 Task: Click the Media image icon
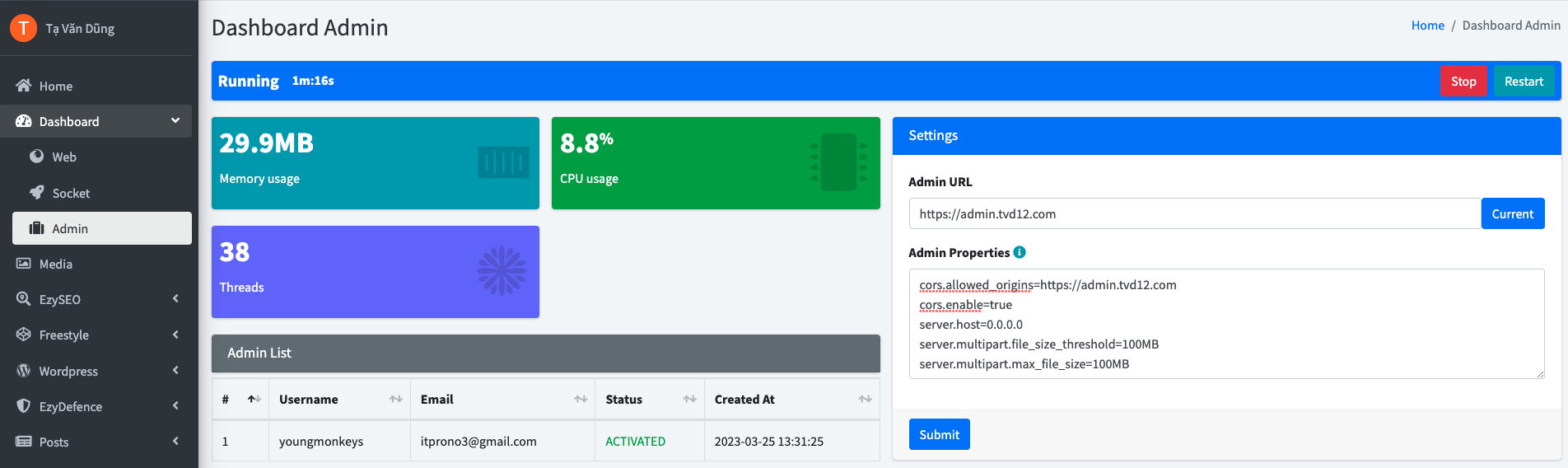click(24, 264)
